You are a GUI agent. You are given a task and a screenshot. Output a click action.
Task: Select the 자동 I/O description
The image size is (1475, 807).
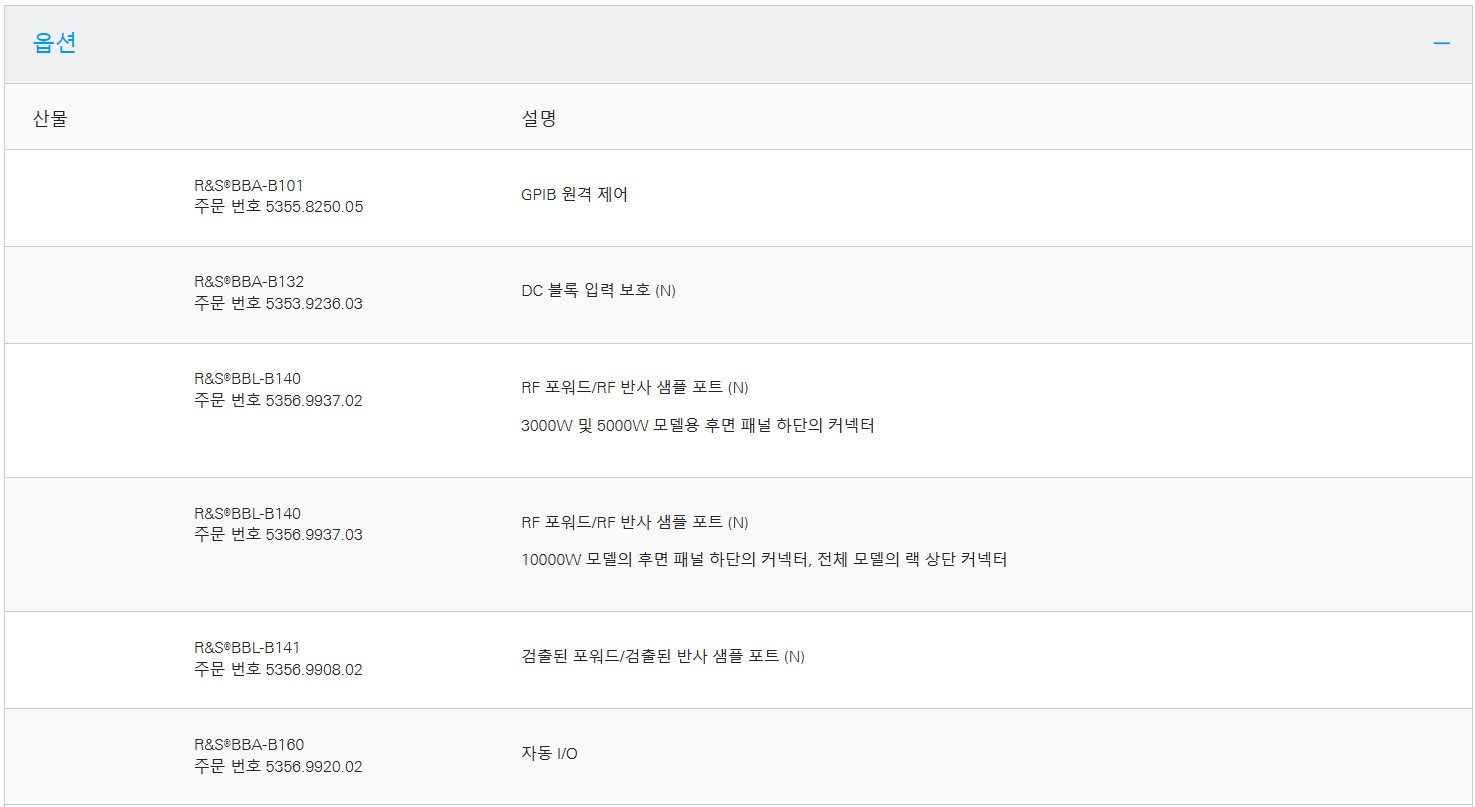(x=549, y=754)
